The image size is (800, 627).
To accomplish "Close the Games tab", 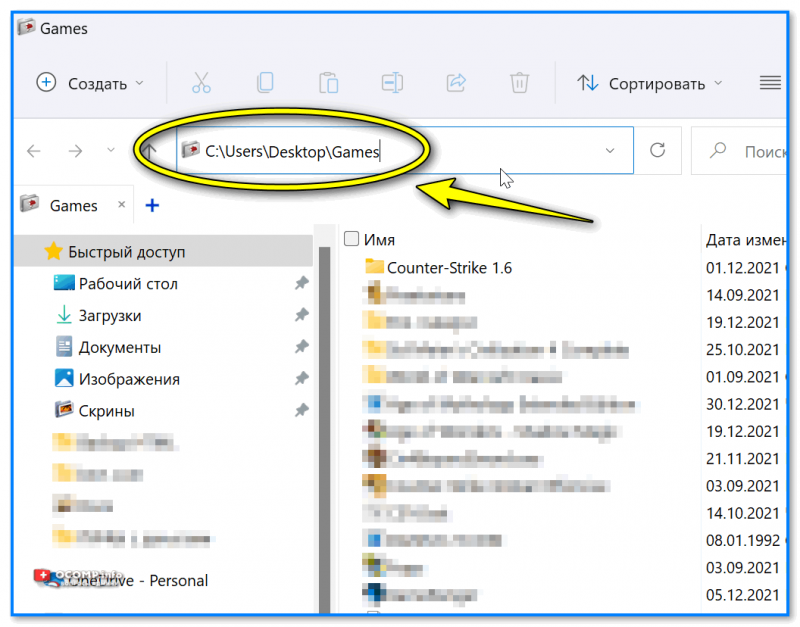I will click(121, 205).
